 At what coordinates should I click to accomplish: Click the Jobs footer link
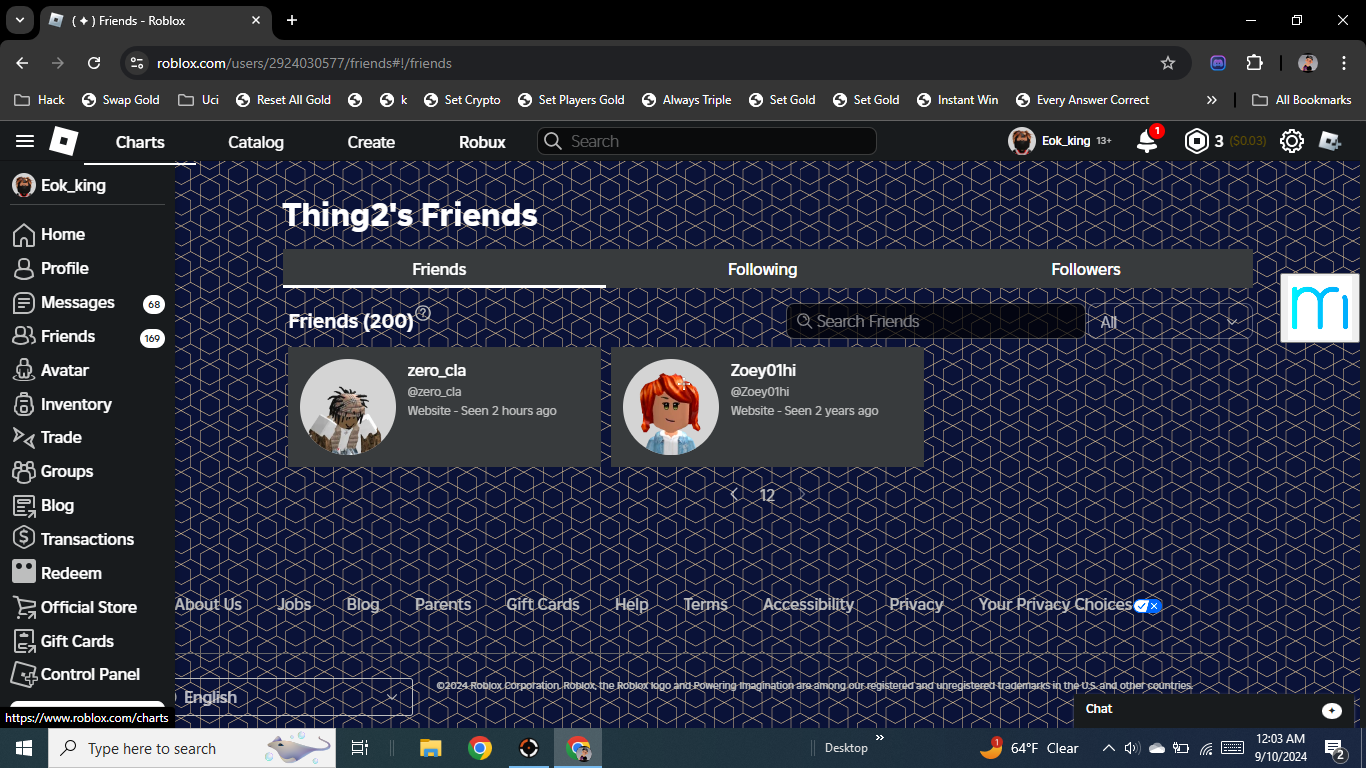click(x=294, y=604)
